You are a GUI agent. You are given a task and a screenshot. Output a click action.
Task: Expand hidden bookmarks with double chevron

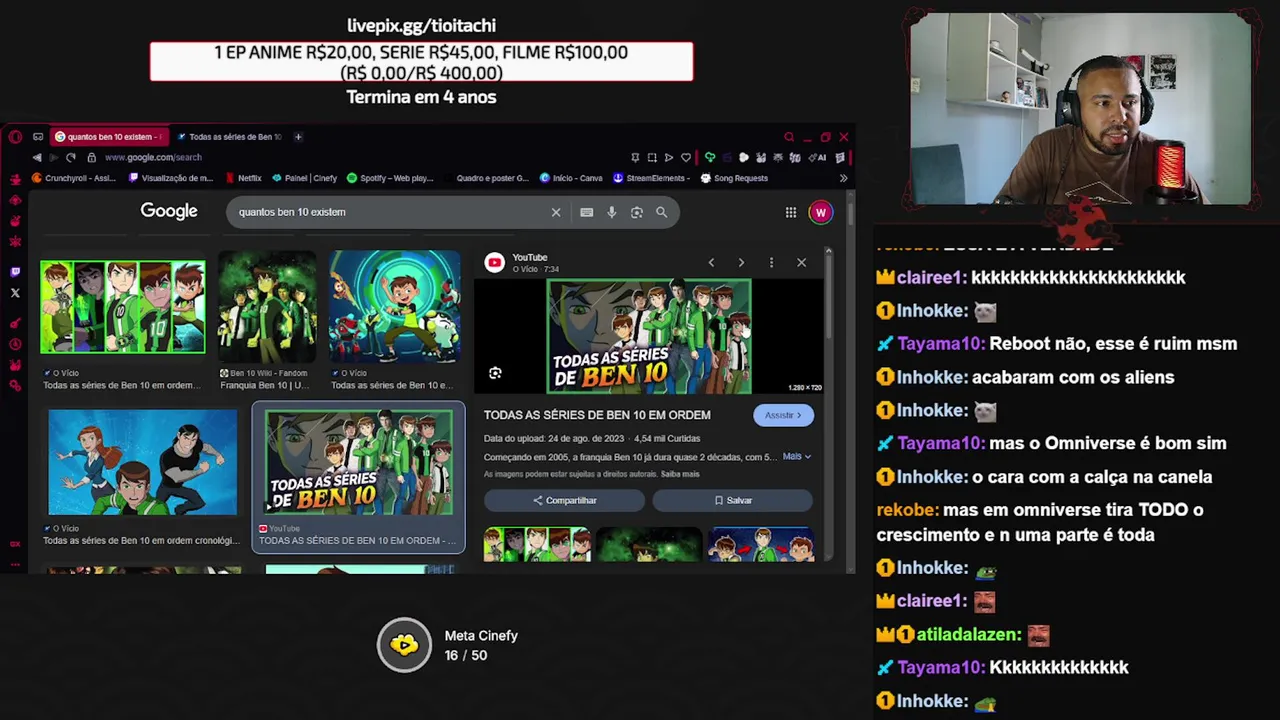(843, 178)
